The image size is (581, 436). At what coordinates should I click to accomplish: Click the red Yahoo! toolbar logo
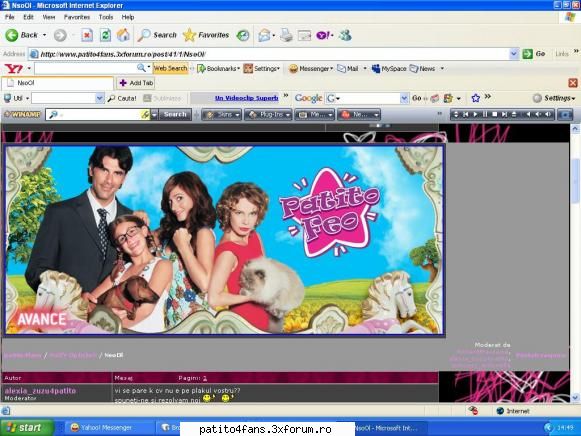[x=14, y=69]
